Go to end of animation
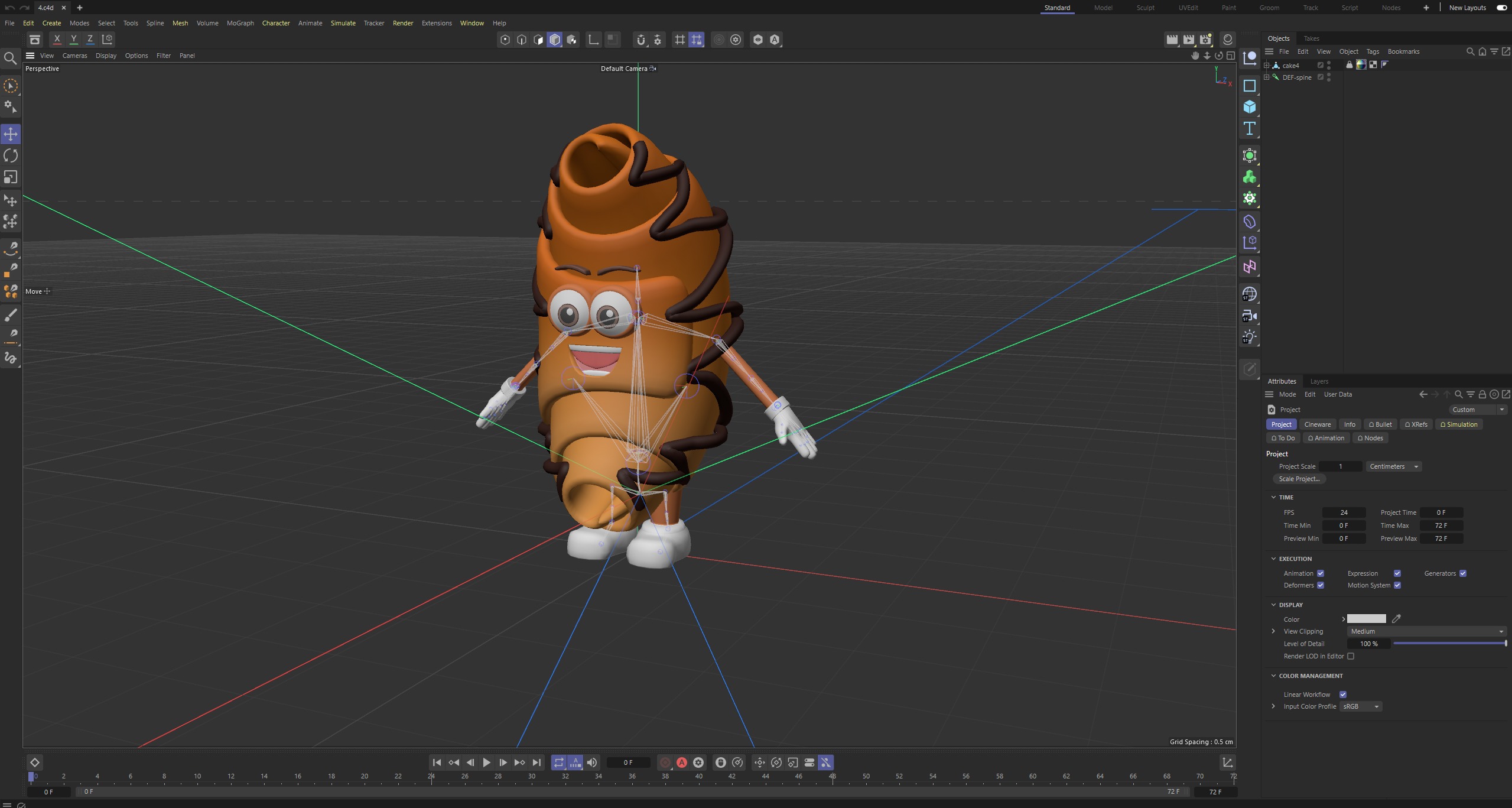 [536, 762]
